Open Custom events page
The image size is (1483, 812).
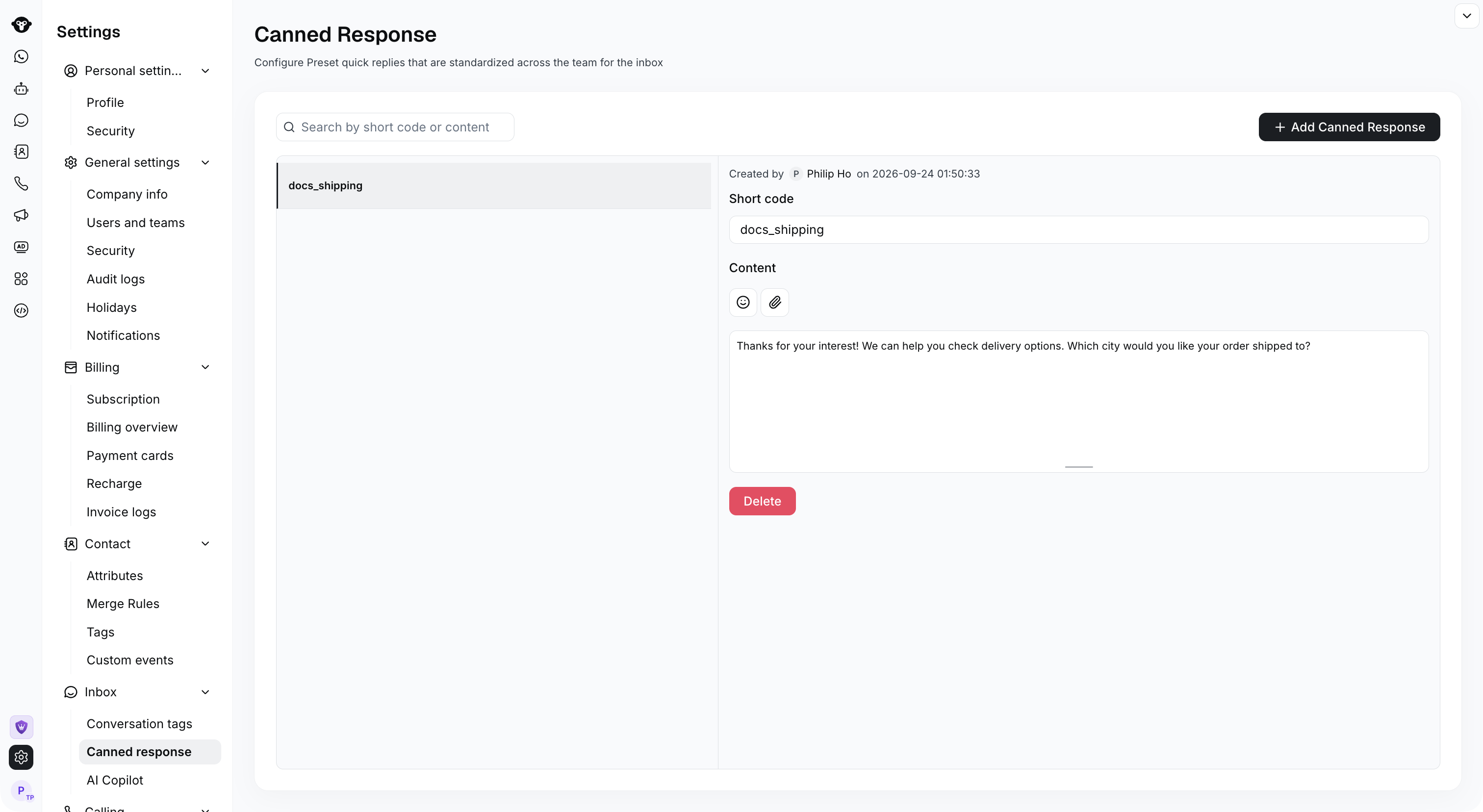[130, 660]
